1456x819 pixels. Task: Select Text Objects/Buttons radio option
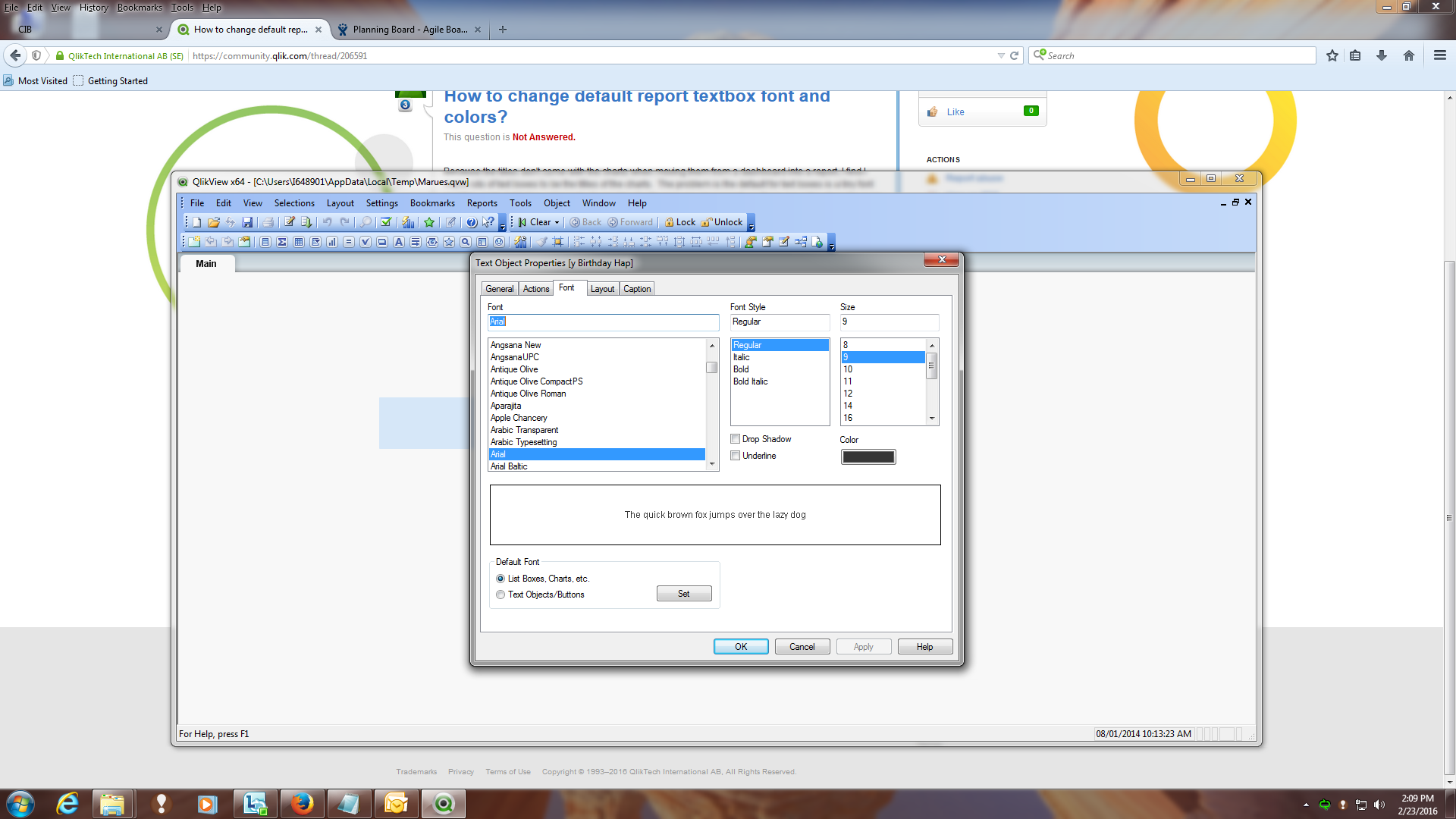tap(500, 595)
